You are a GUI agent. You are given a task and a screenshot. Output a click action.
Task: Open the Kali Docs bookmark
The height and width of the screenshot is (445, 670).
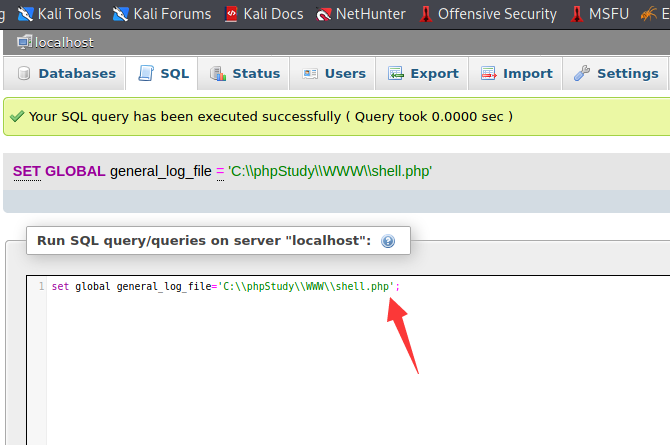point(264,14)
